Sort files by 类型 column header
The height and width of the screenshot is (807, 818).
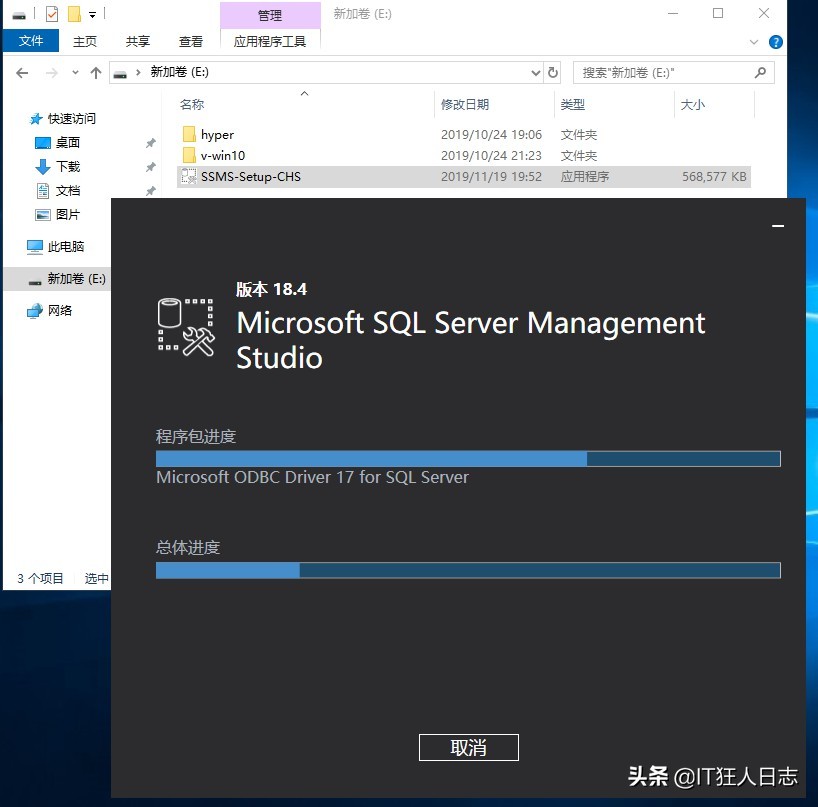[572, 104]
